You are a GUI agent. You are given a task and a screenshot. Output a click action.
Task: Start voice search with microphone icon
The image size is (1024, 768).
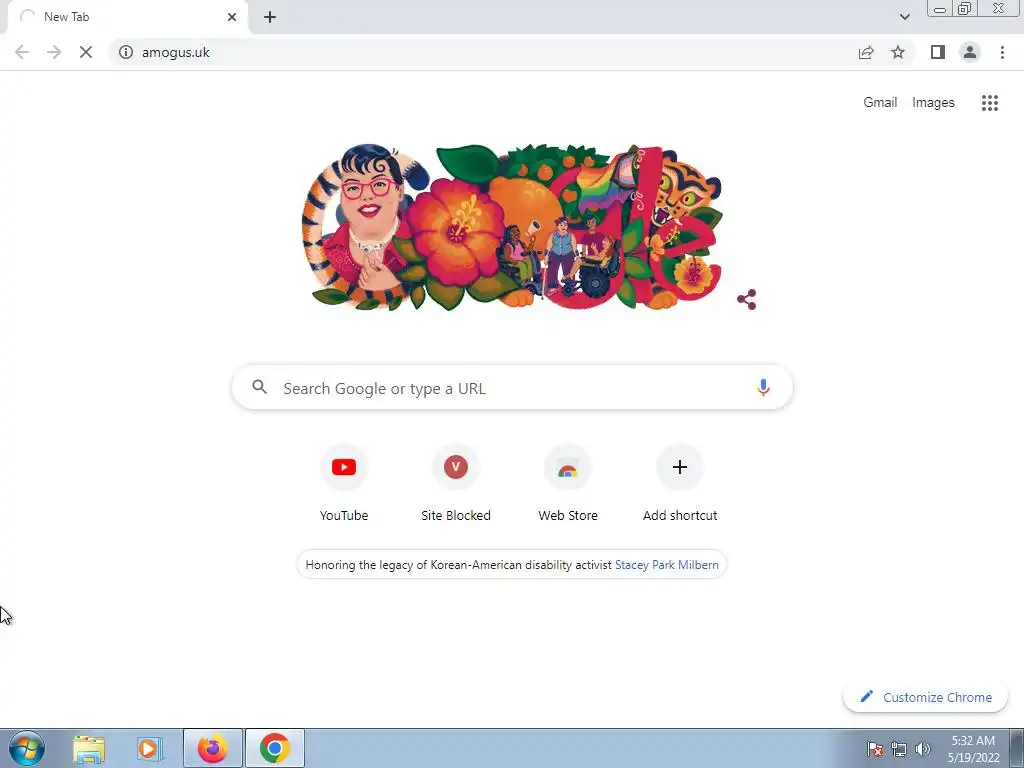(x=763, y=387)
